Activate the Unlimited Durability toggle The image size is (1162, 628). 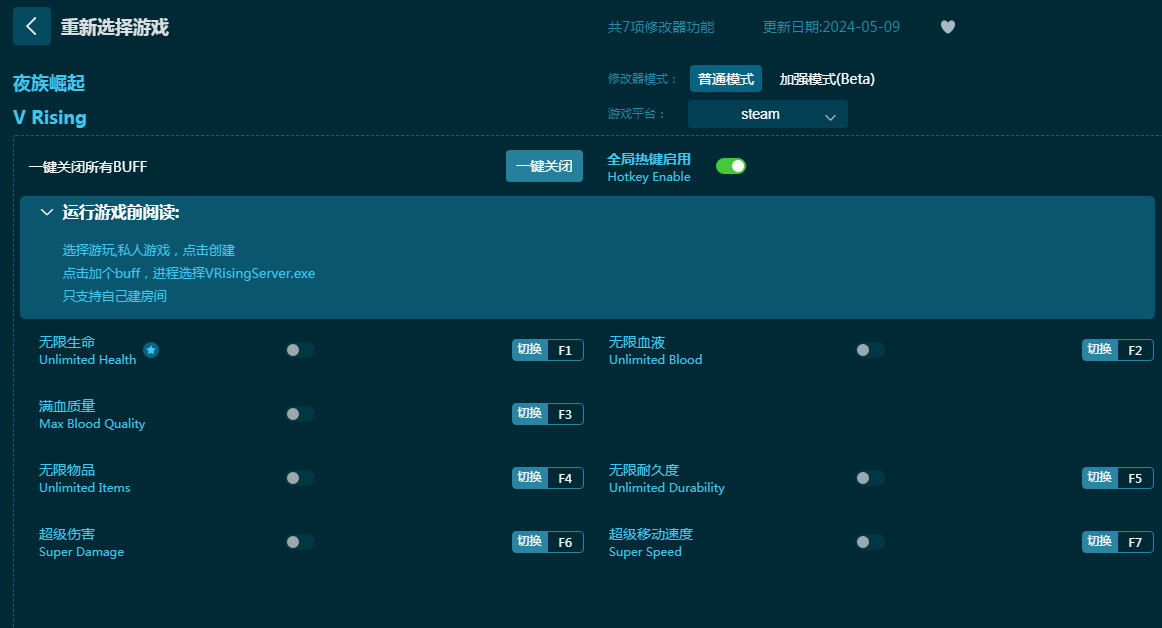(x=870, y=478)
